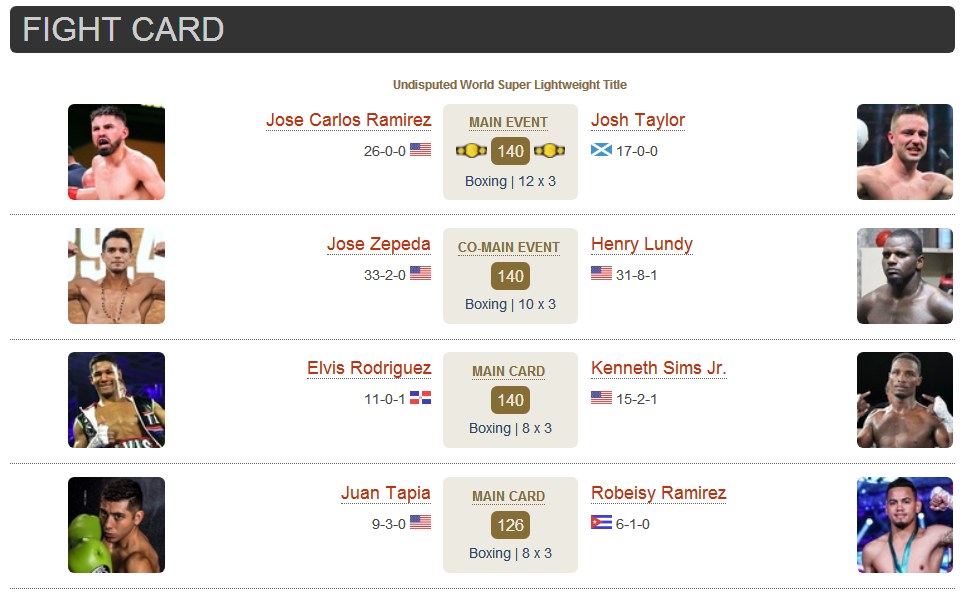Image resolution: width=970 pixels, height=602 pixels.
Task: Click the US flag next to 26-0-0 record
Action: (x=421, y=150)
